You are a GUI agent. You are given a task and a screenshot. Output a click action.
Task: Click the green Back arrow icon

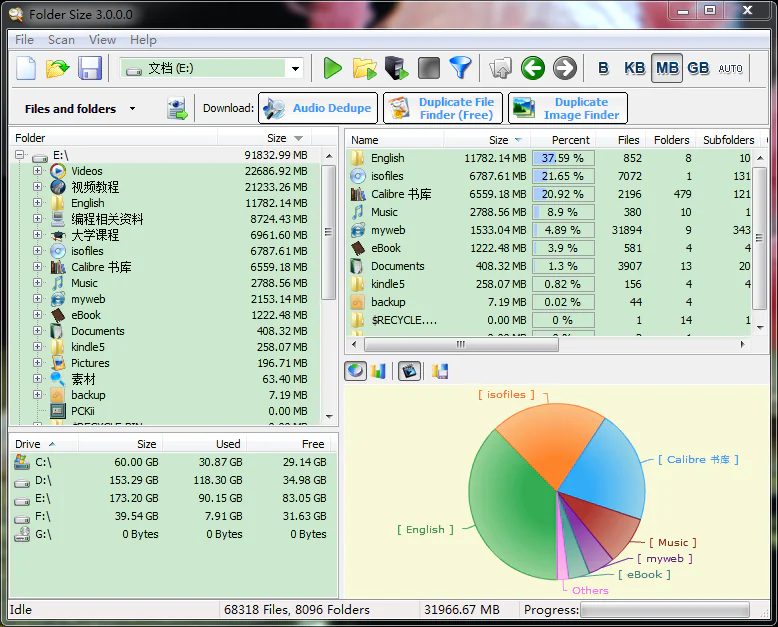pos(533,68)
